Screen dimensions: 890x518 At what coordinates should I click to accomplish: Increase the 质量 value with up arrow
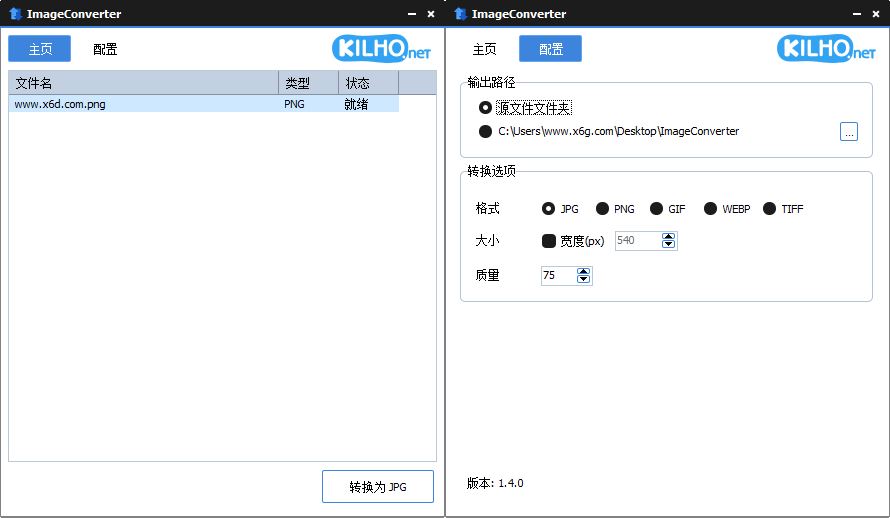tap(584, 271)
